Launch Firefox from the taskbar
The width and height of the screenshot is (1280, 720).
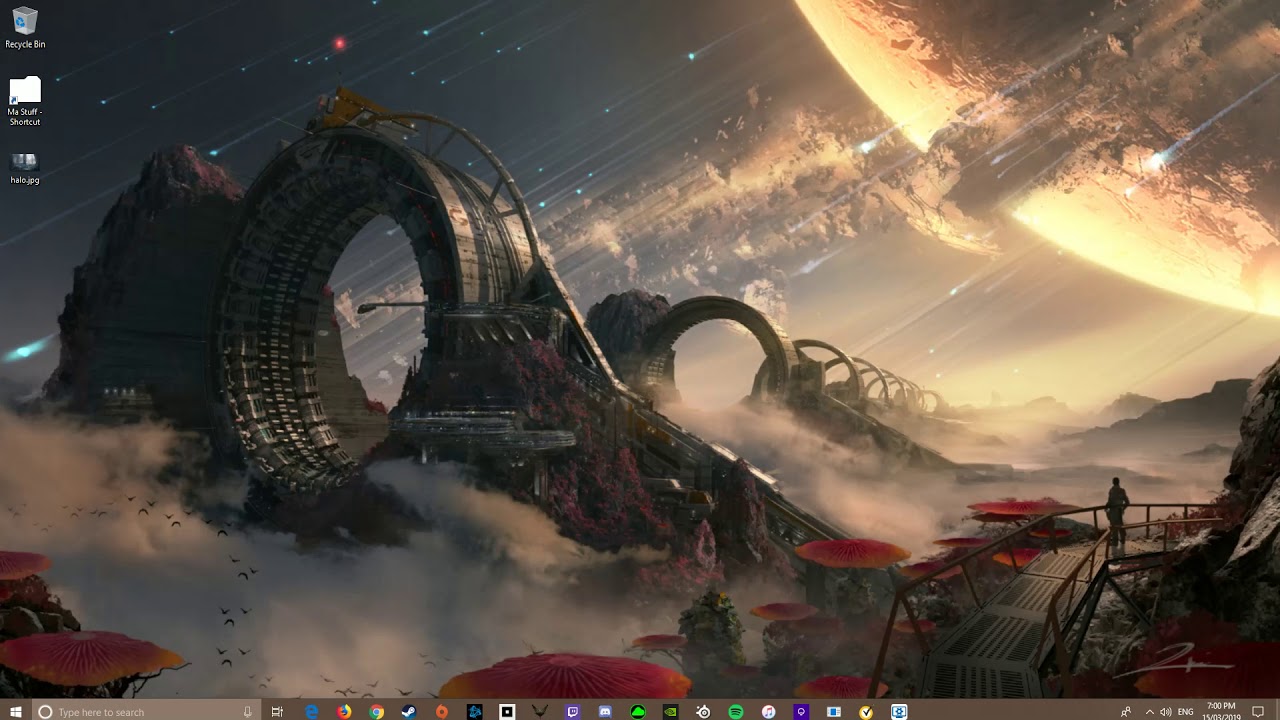(344, 711)
